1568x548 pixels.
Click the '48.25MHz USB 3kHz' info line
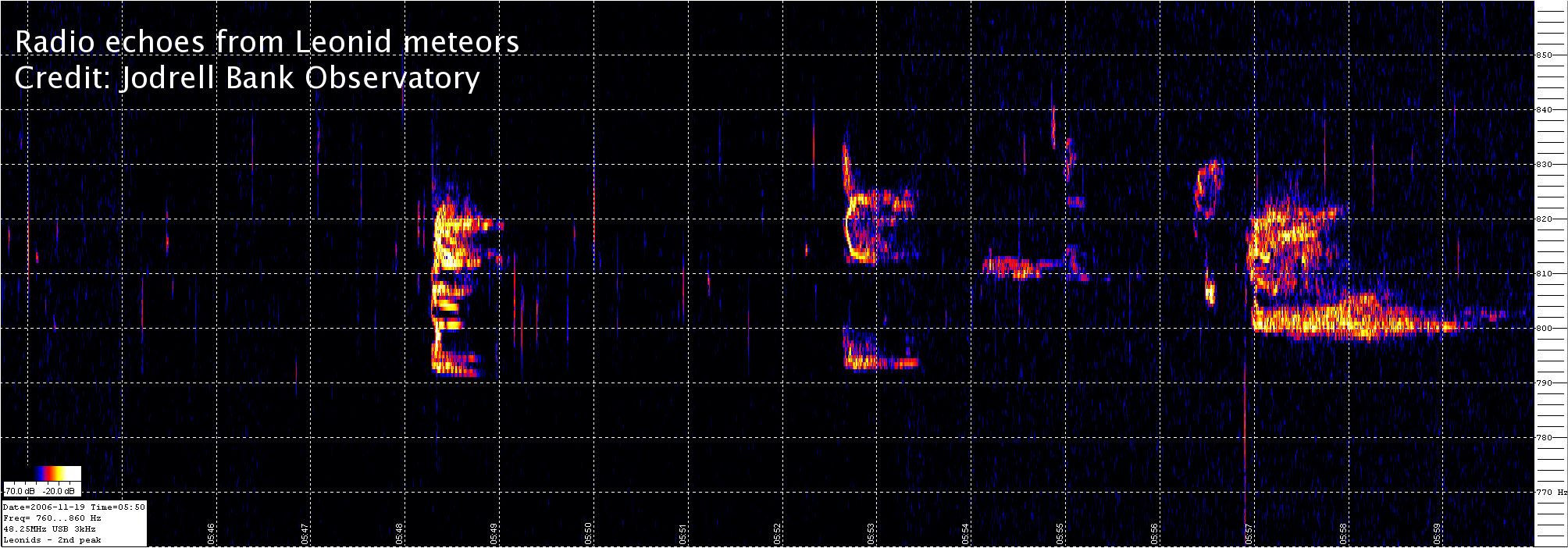click(x=50, y=529)
